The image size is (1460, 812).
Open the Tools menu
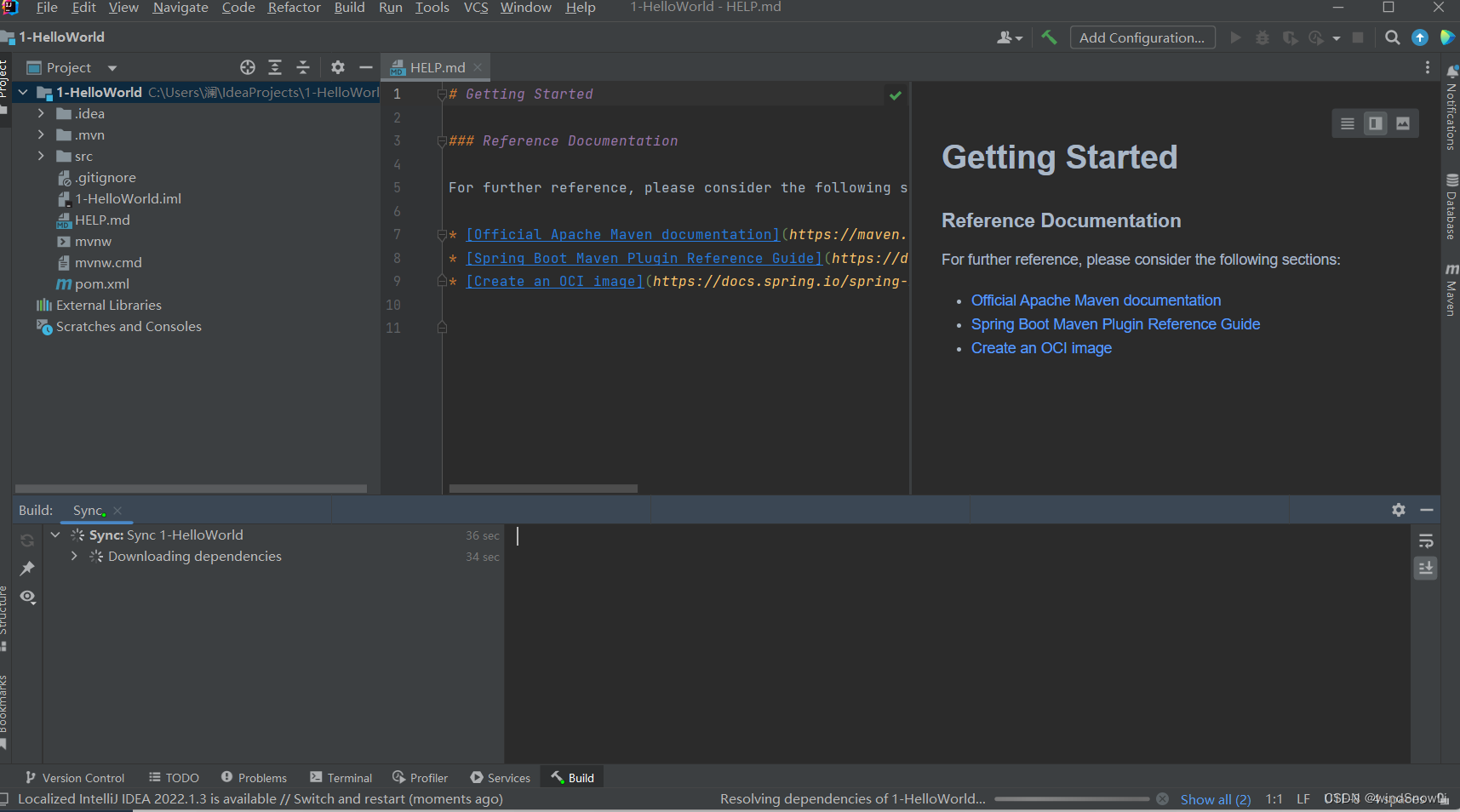pos(432,8)
